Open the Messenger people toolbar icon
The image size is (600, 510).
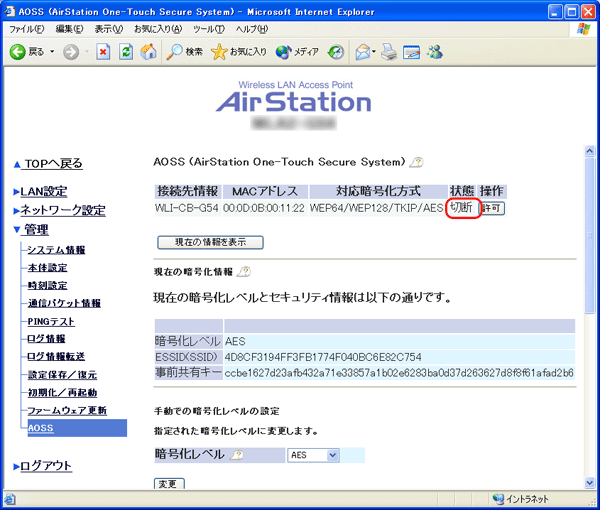coord(435,52)
